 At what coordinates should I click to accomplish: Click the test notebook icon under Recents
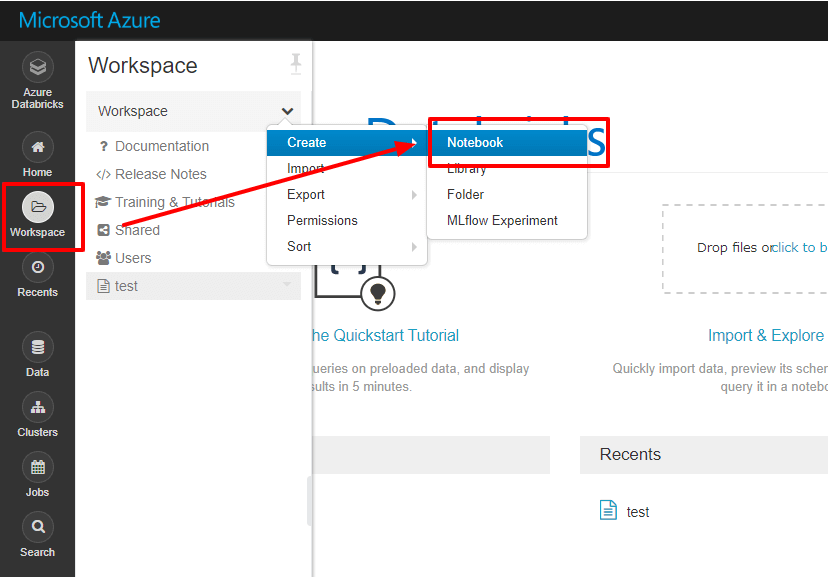608,510
